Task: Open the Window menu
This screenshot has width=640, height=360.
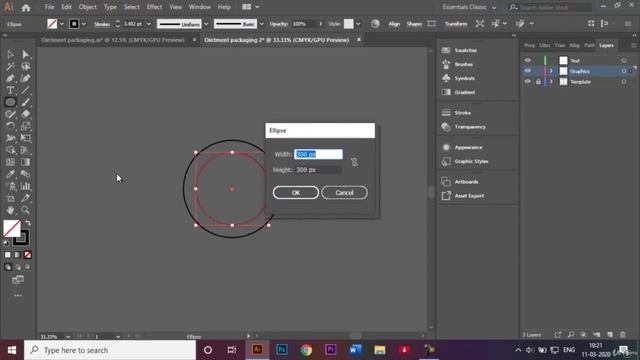Action: click(200, 7)
